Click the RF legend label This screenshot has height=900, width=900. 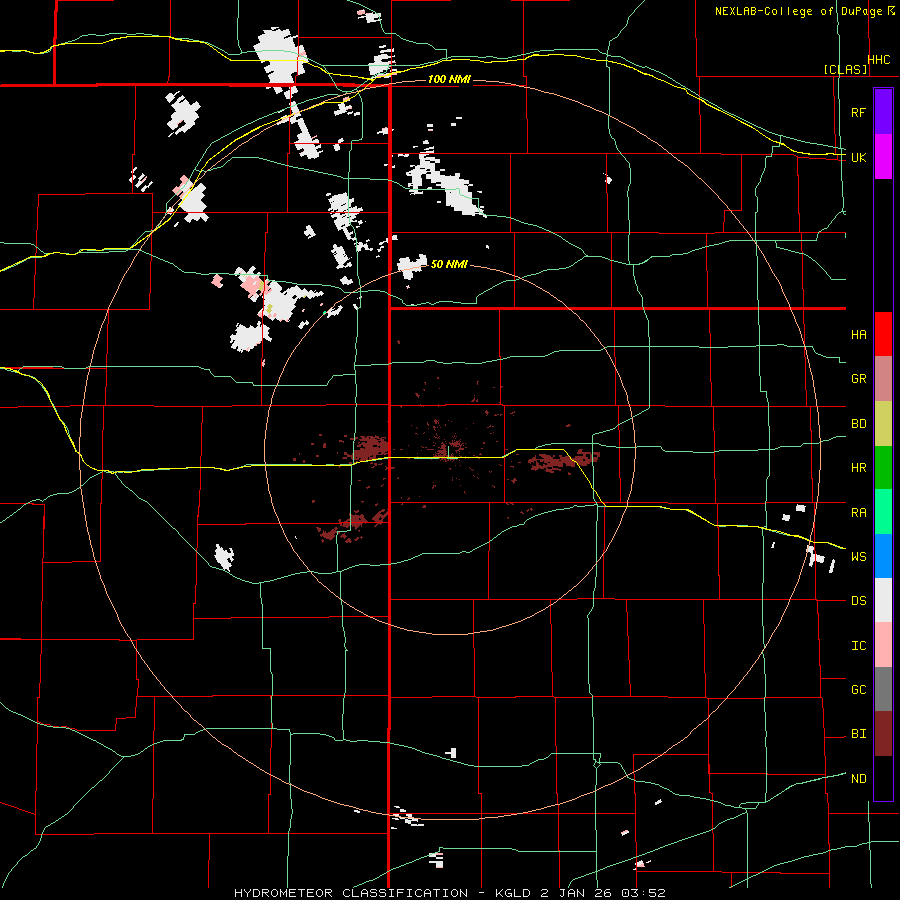click(858, 112)
